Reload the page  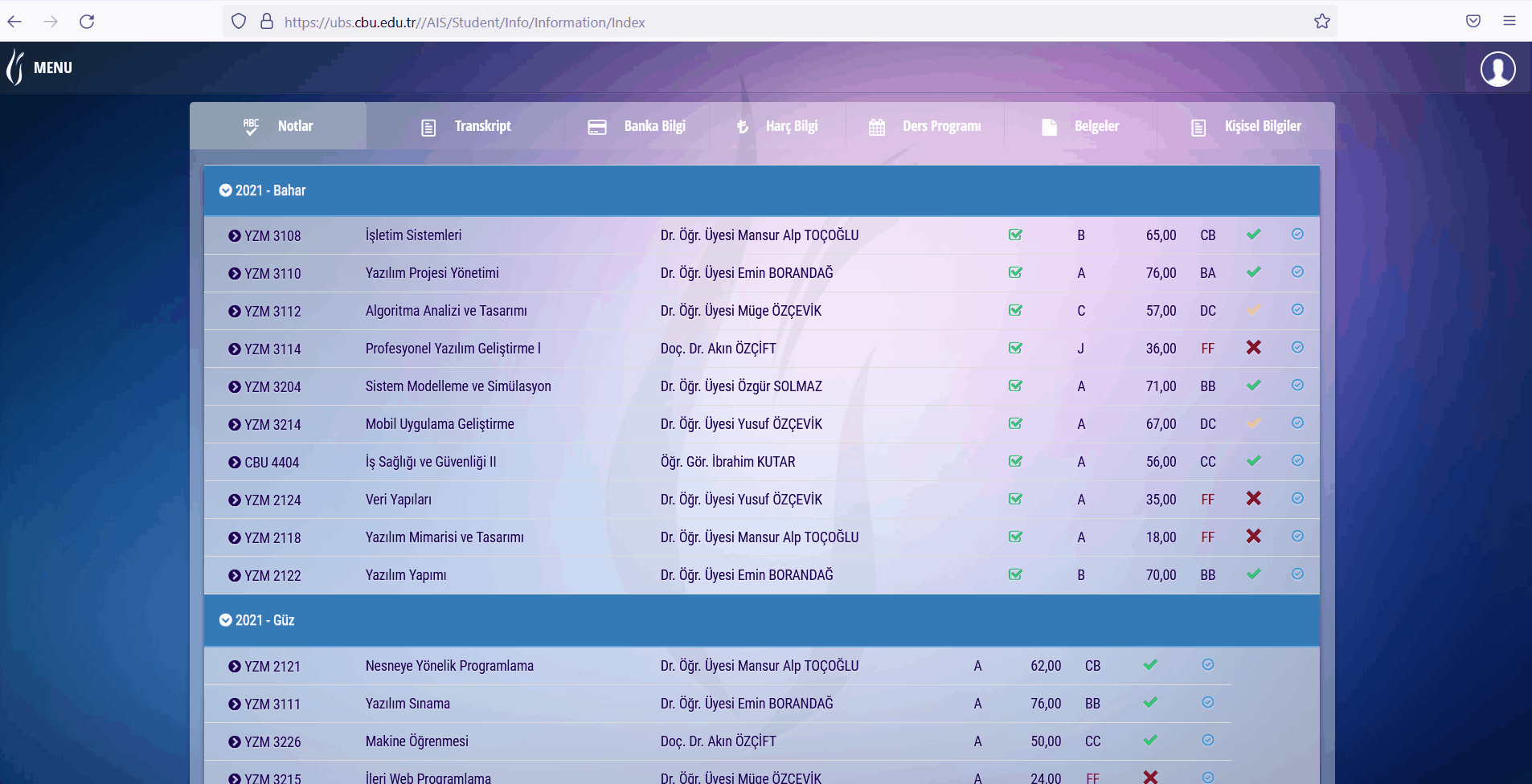88,22
